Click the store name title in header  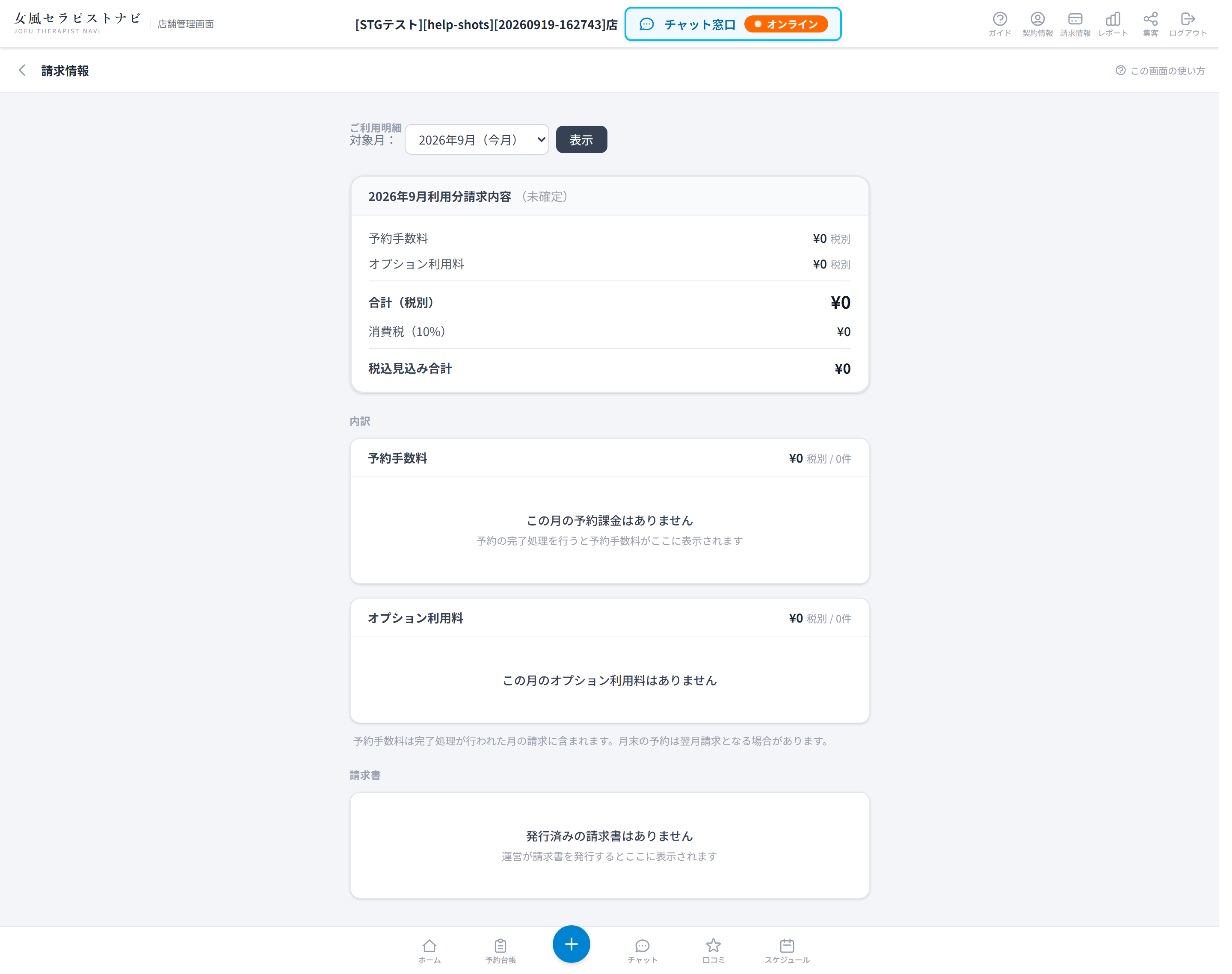click(x=486, y=24)
